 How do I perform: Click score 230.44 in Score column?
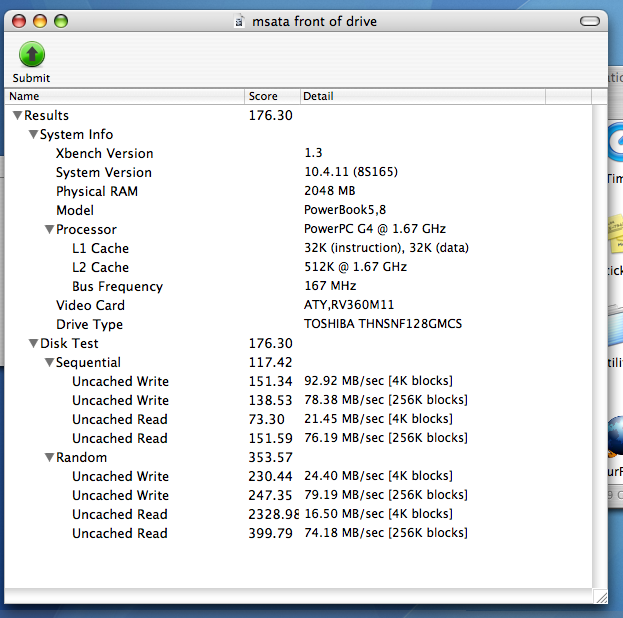pyautogui.click(x=271, y=477)
